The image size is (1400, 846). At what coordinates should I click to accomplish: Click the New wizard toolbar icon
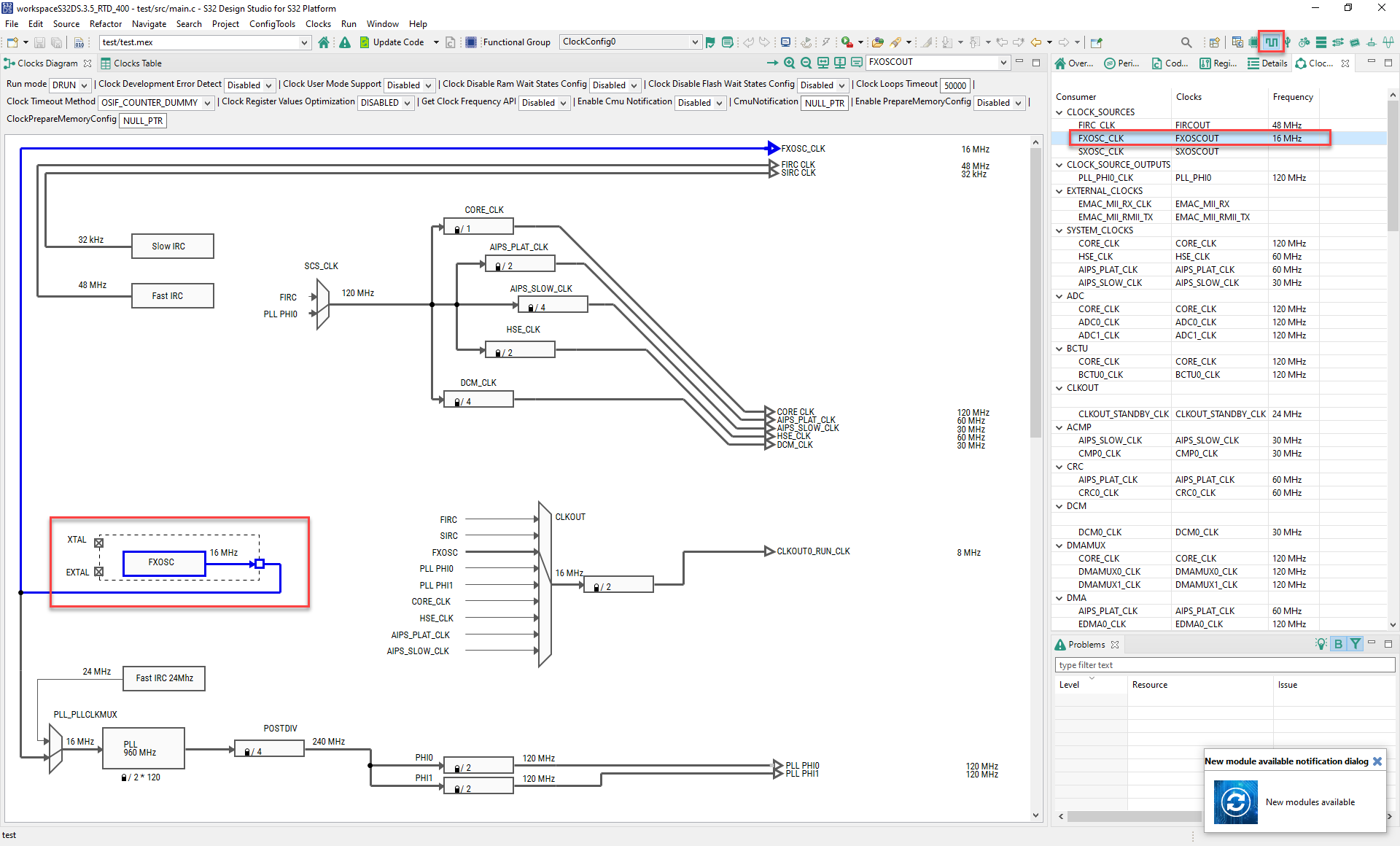click(12, 42)
